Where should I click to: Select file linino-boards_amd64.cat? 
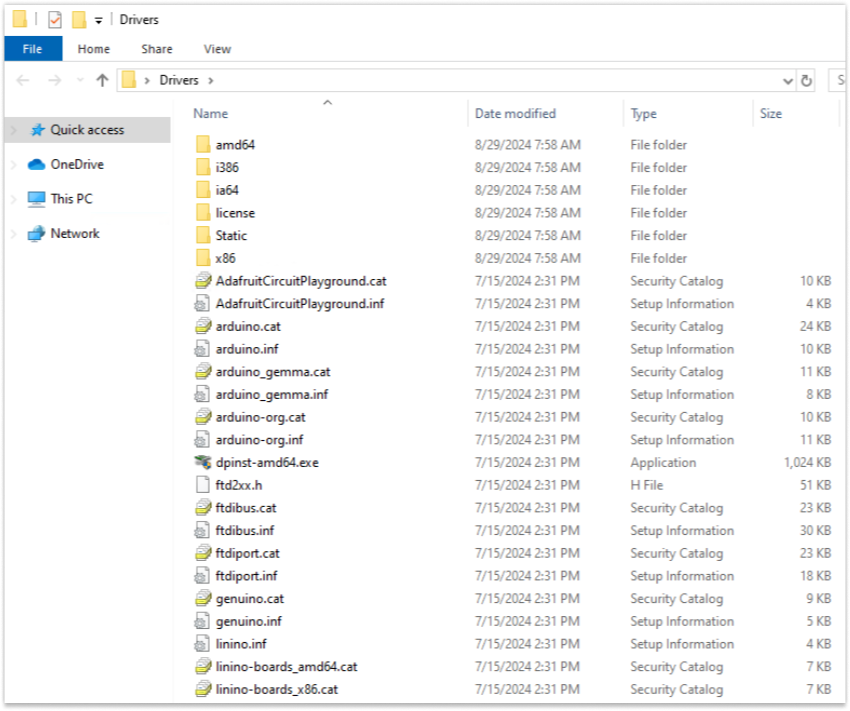pos(286,667)
